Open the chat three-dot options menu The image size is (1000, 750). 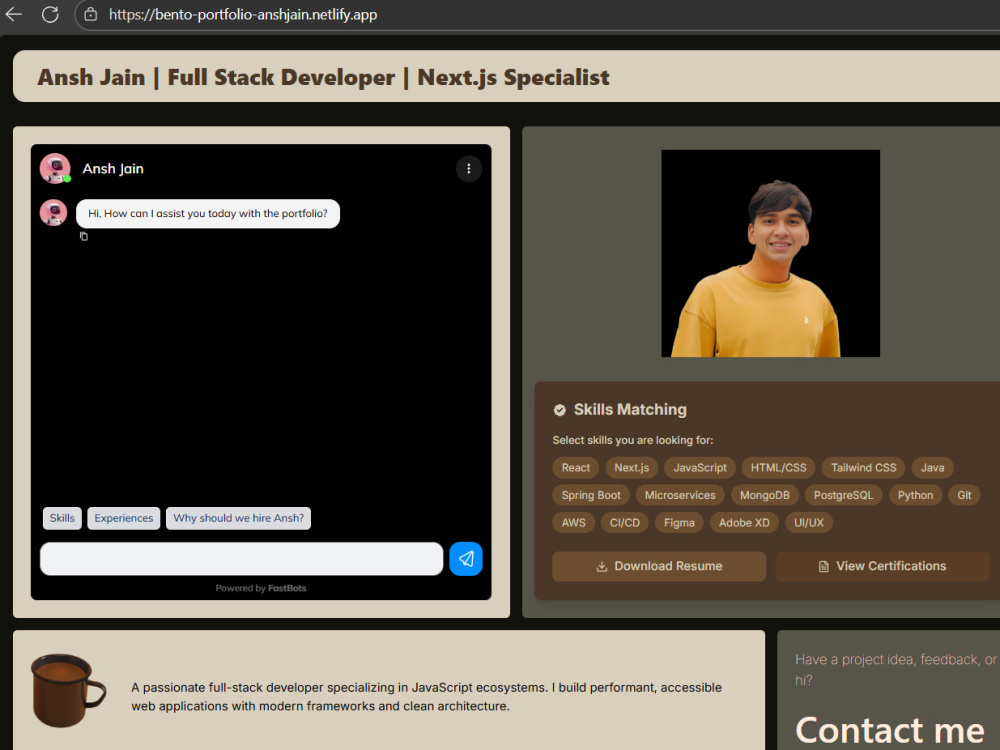469,169
